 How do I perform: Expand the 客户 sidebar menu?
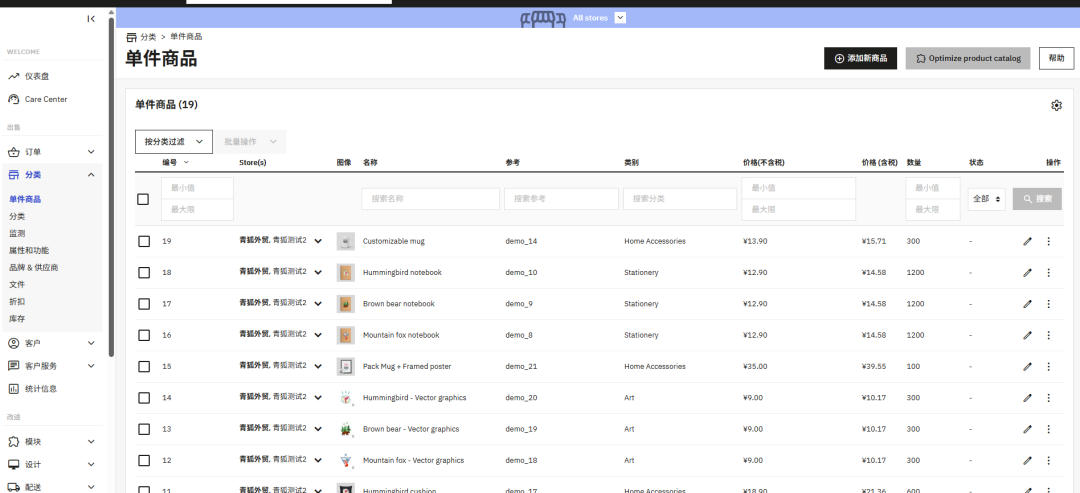91,343
